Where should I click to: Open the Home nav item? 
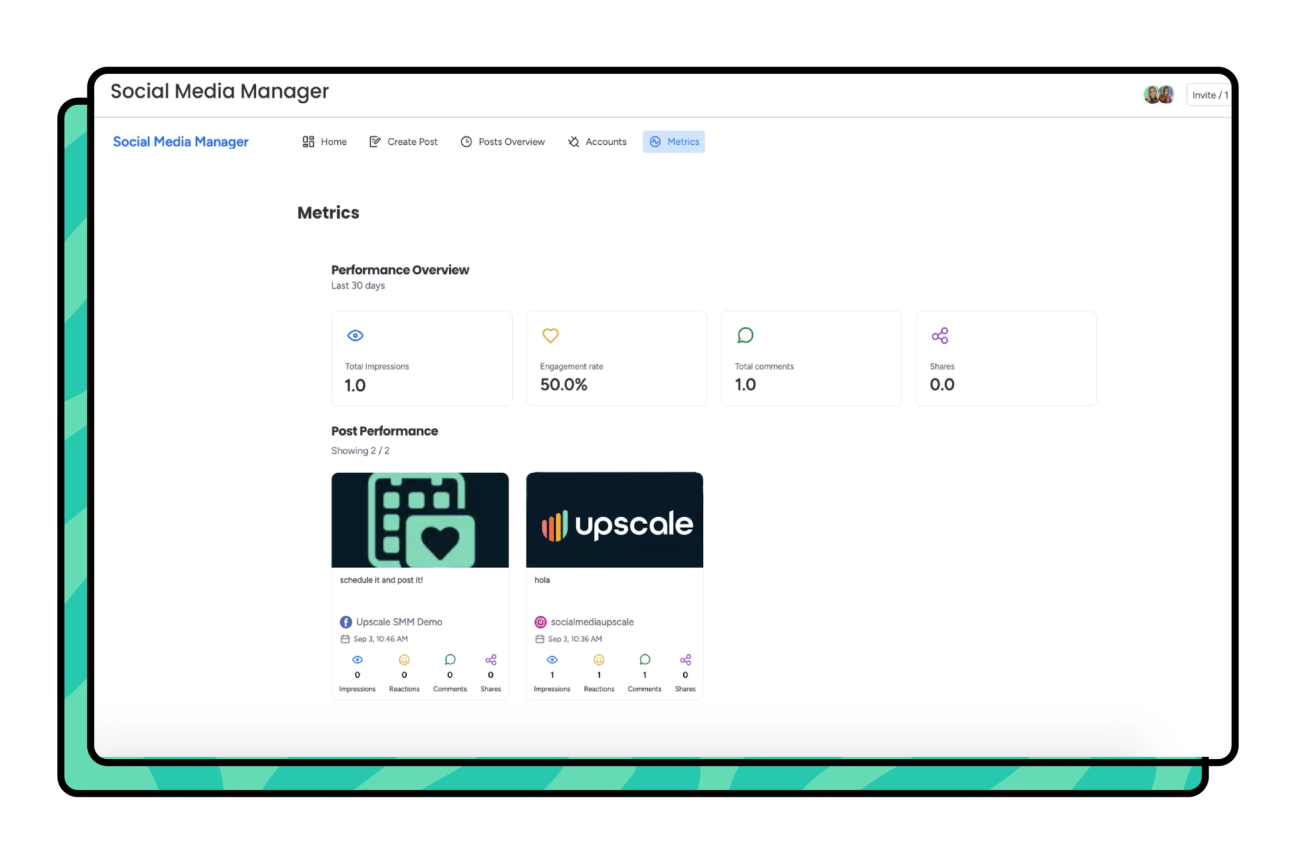[324, 142]
